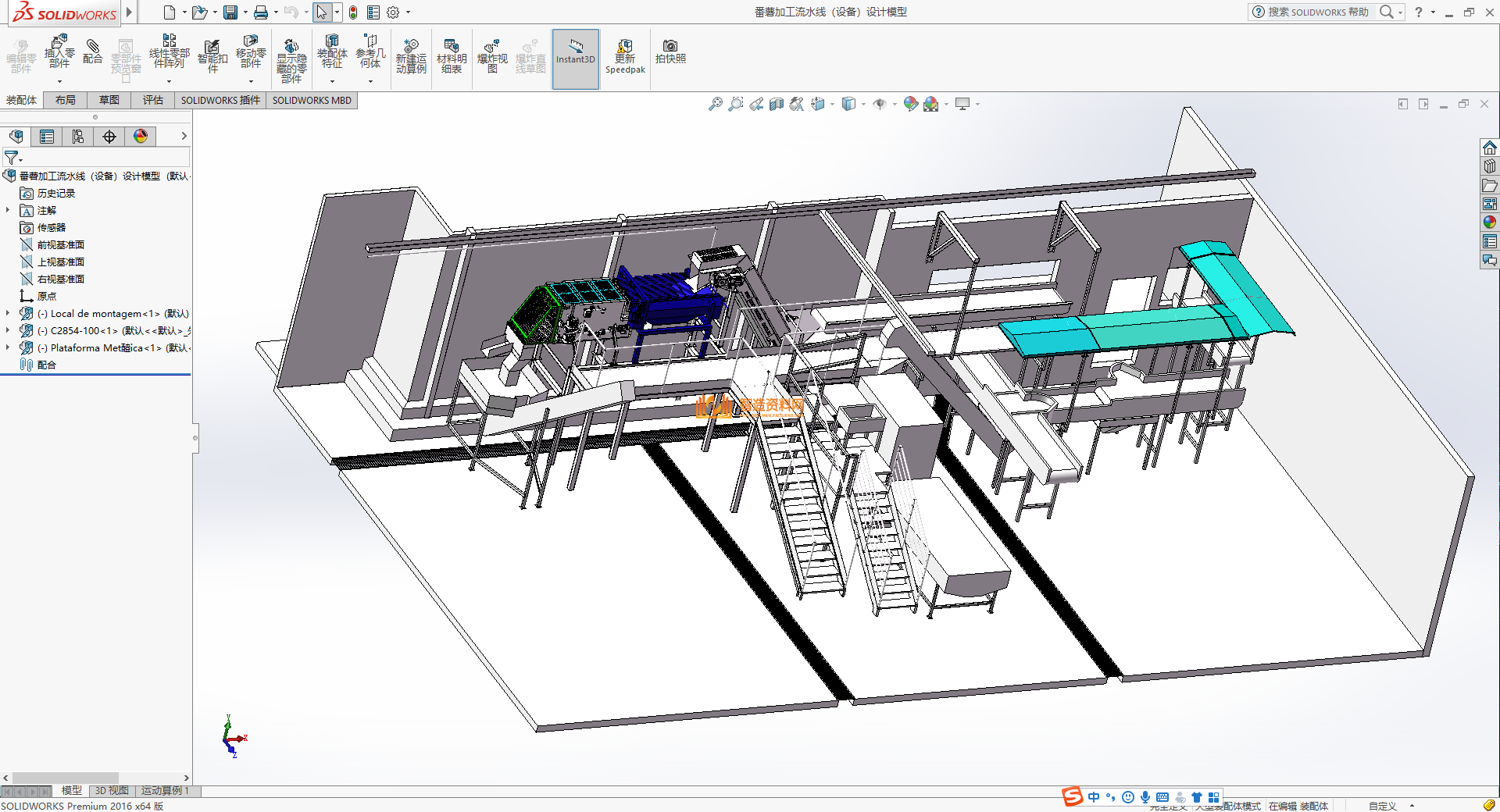Open the SOLIDWORKS 插件 tab

click(x=220, y=100)
